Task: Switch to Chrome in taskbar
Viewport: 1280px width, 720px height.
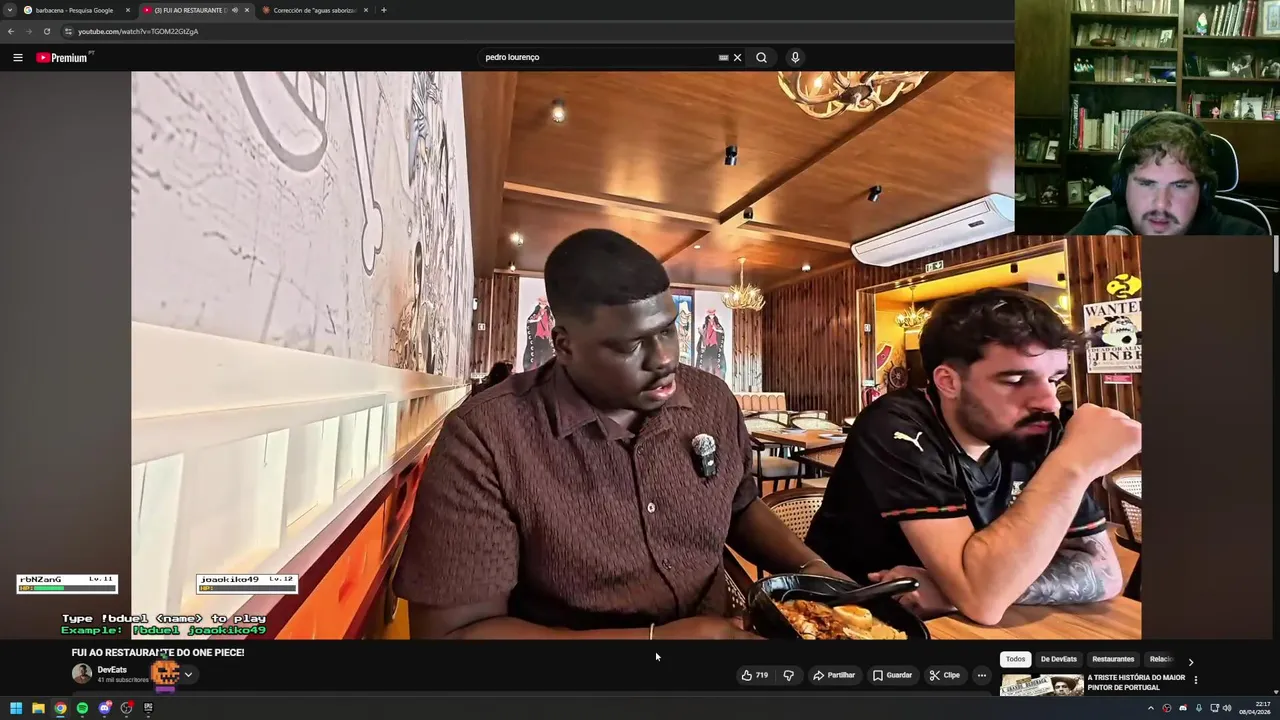Action: tap(60, 708)
